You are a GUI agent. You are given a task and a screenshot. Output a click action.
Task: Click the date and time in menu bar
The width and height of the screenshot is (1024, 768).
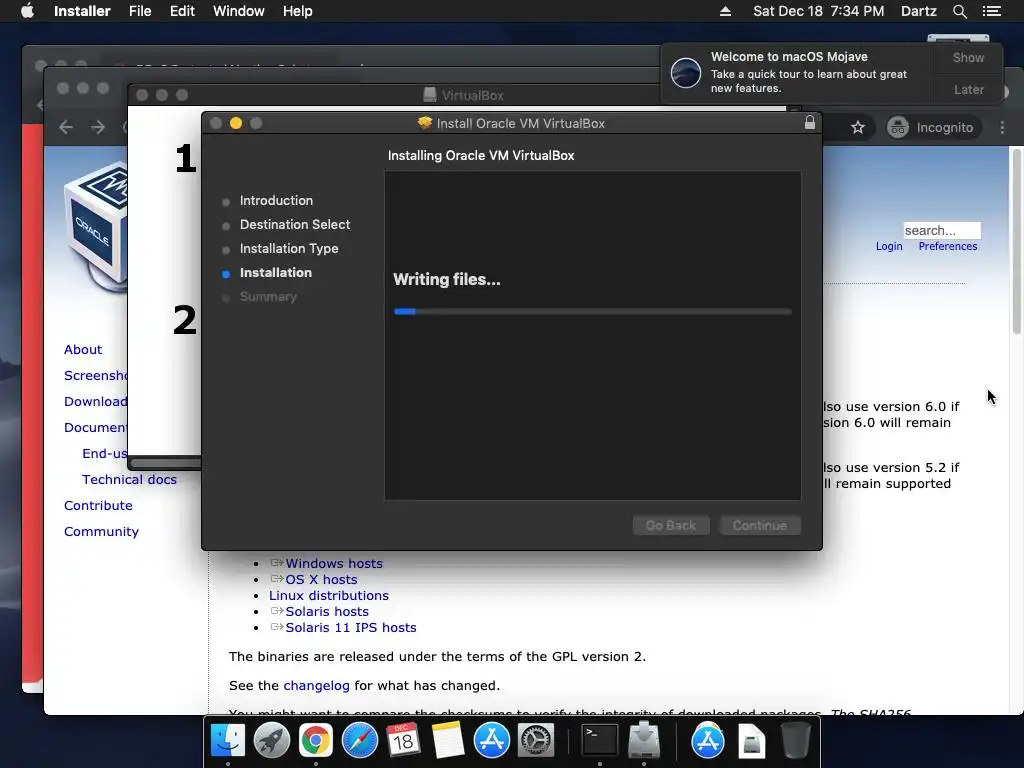point(818,11)
